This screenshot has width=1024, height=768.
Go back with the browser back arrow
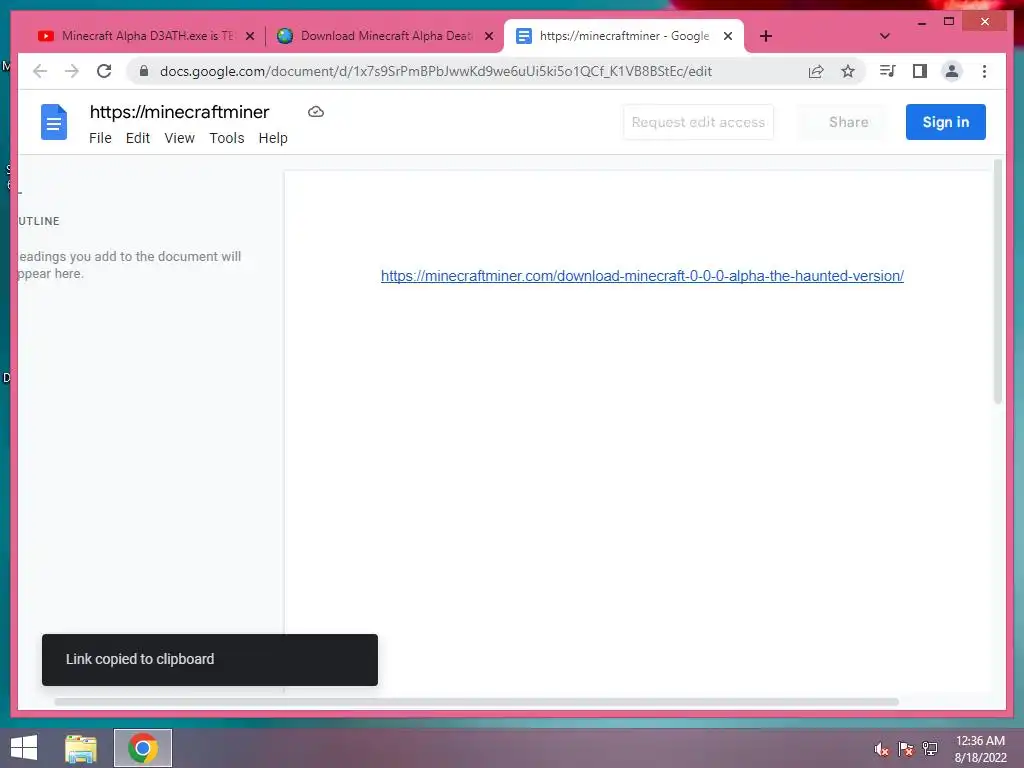[40, 71]
